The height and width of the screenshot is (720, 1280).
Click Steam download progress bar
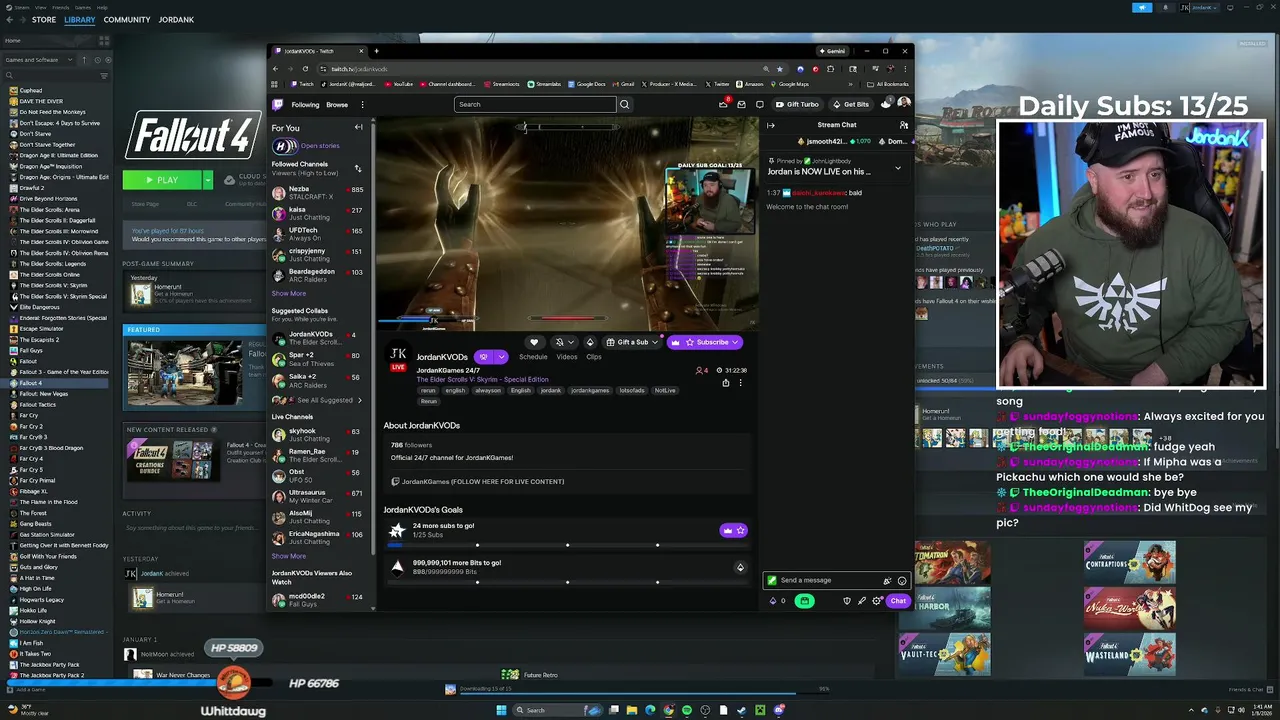pyautogui.click(x=637, y=692)
